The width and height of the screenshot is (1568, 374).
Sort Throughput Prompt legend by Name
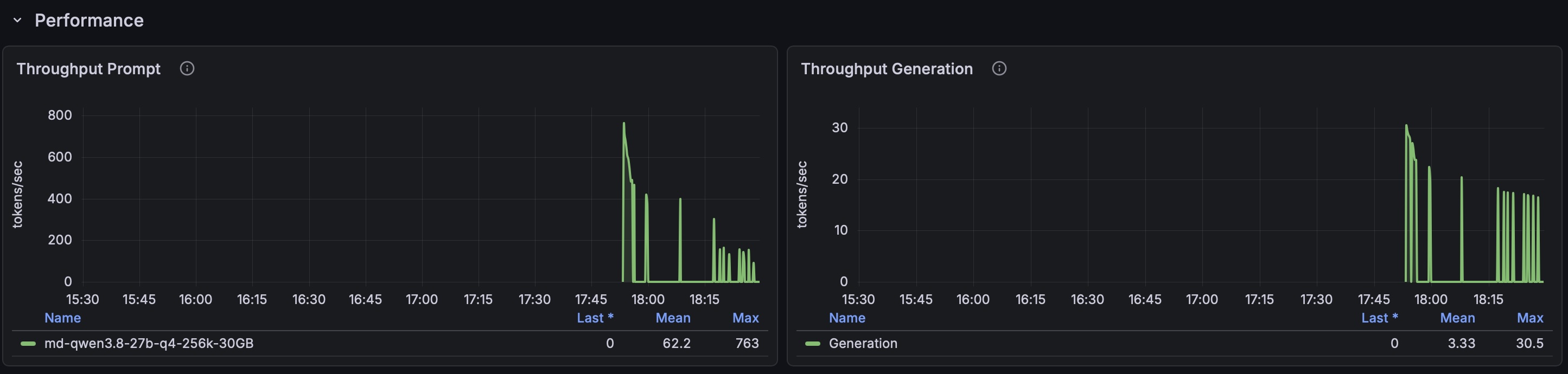[x=63, y=318]
